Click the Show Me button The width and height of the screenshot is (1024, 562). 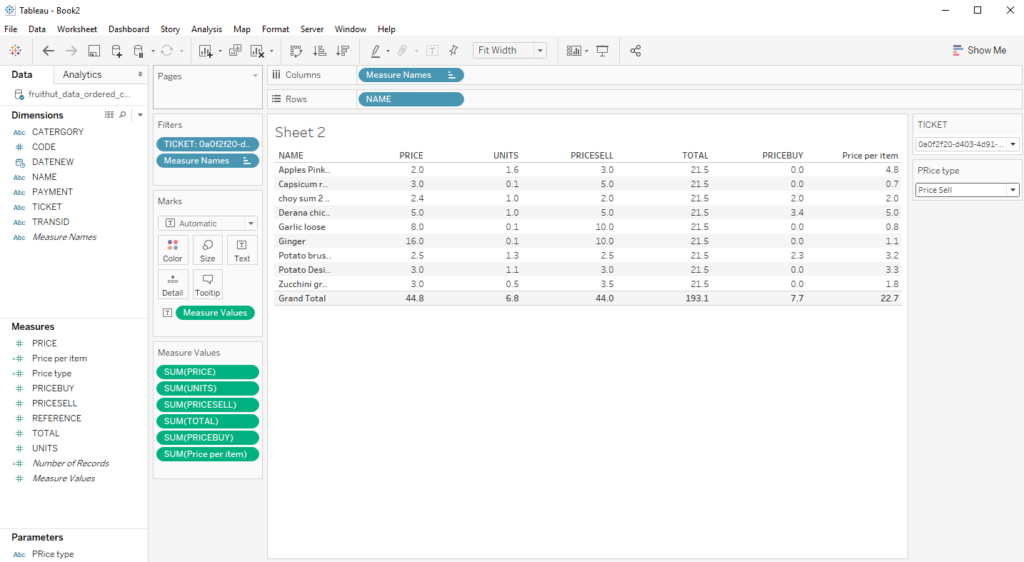point(979,50)
